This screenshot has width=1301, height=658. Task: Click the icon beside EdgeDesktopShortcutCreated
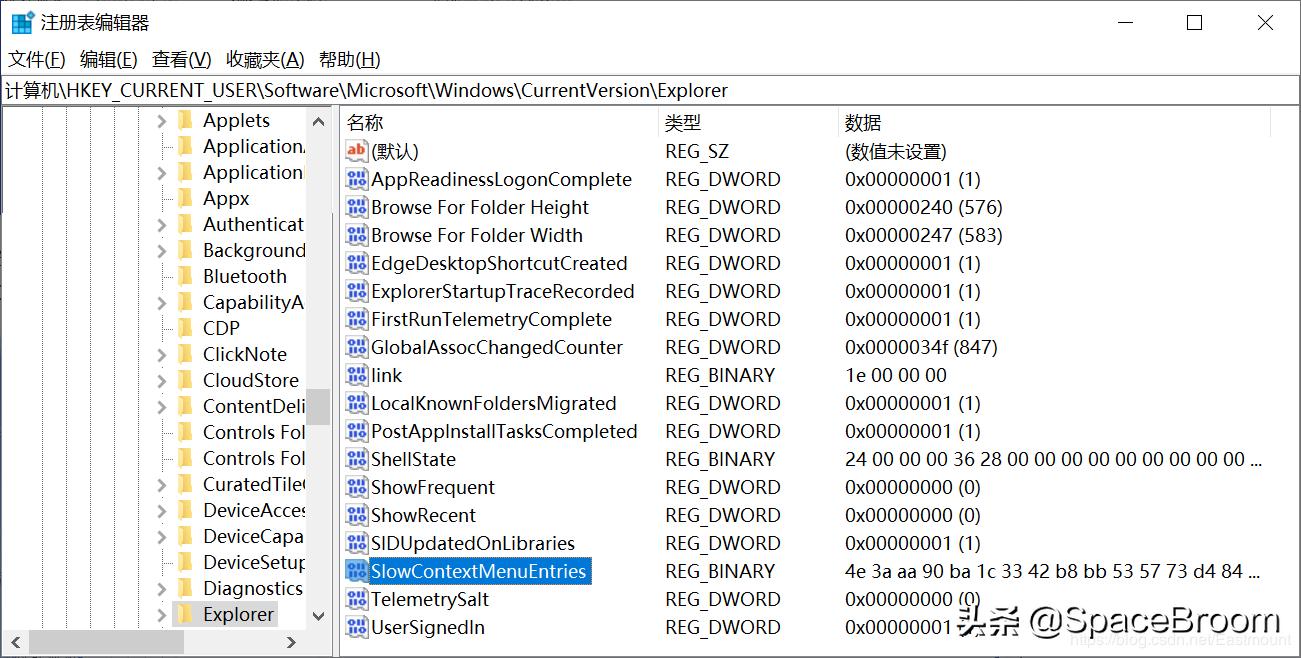coord(357,263)
